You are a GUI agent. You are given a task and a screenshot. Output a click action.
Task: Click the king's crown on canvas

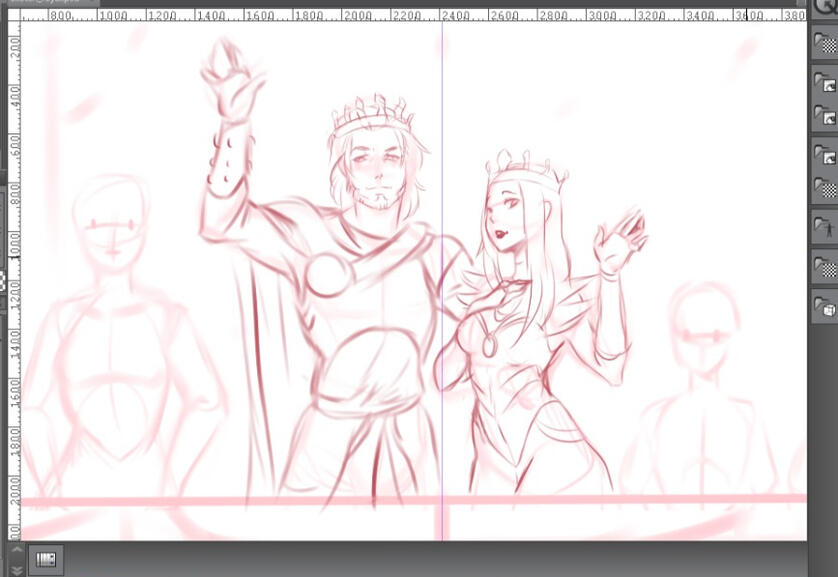point(372,115)
